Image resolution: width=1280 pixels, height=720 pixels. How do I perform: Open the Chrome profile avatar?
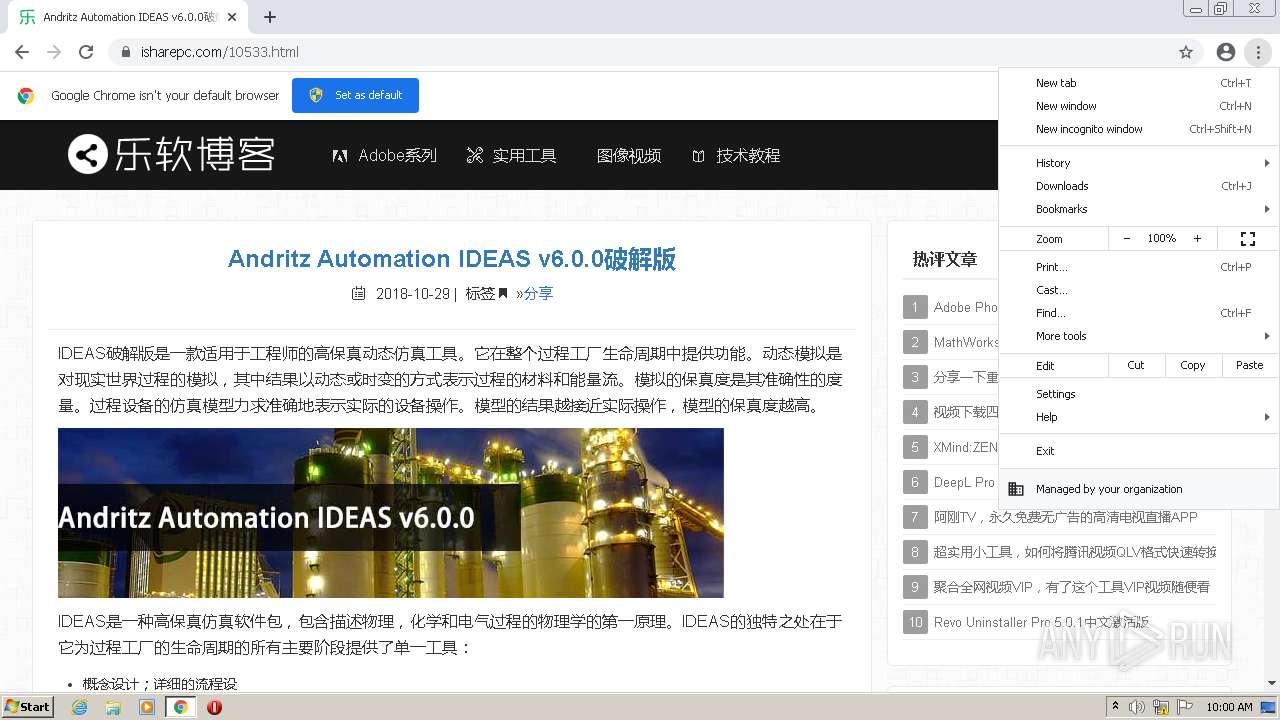point(1226,52)
